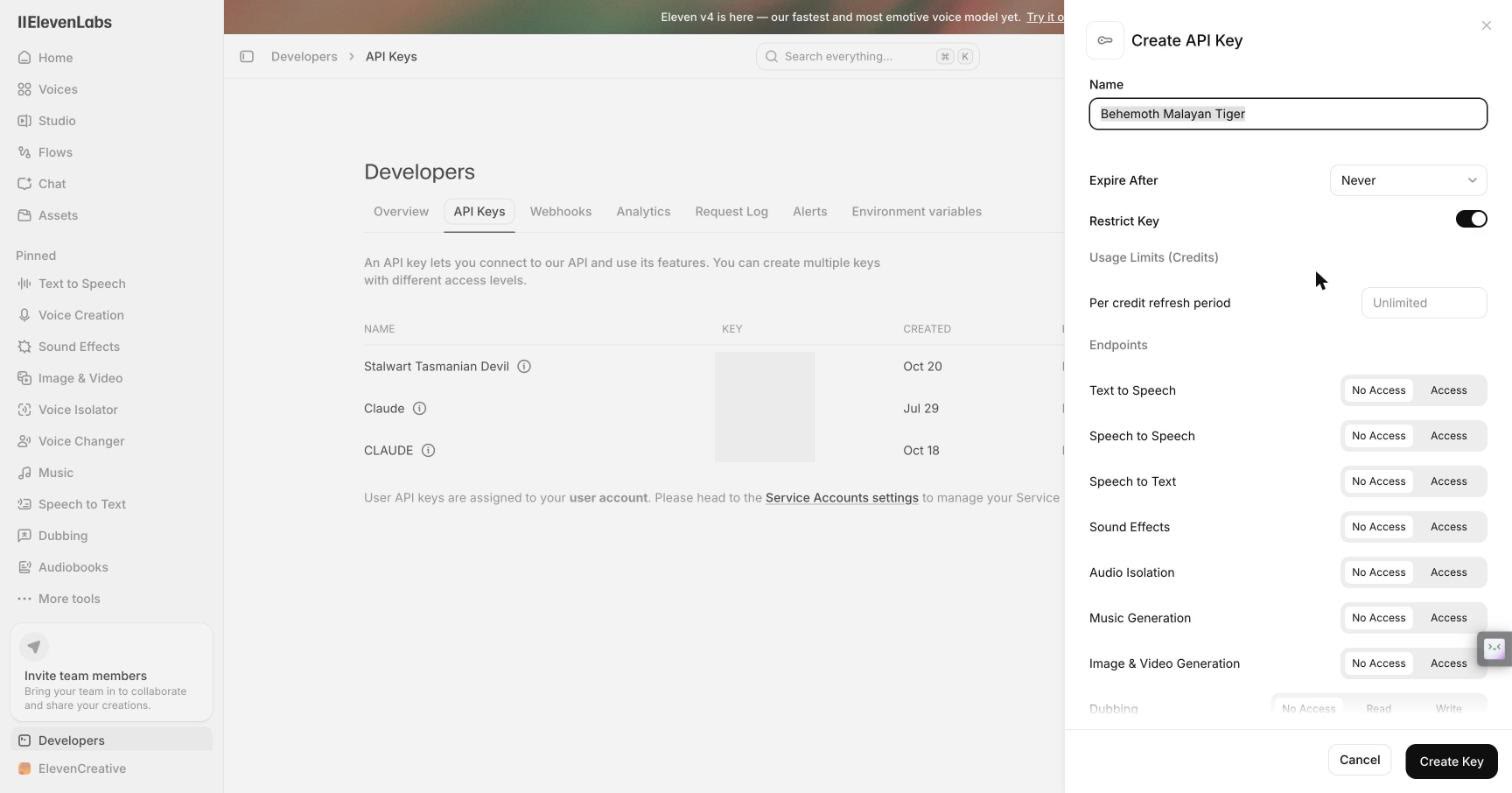Set Music Generation to No Access
Screen dimensions: 1512x793
click(1378, 618)
